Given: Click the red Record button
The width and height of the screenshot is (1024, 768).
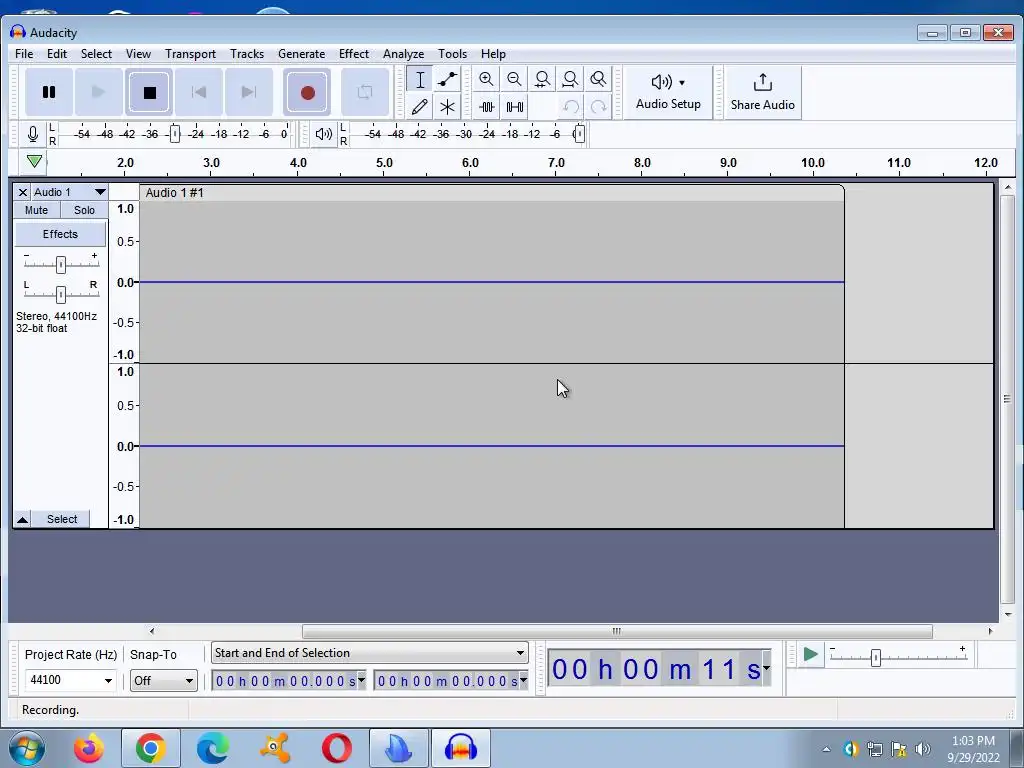Looking at the screenshot, I should click(x=308, y=92).
